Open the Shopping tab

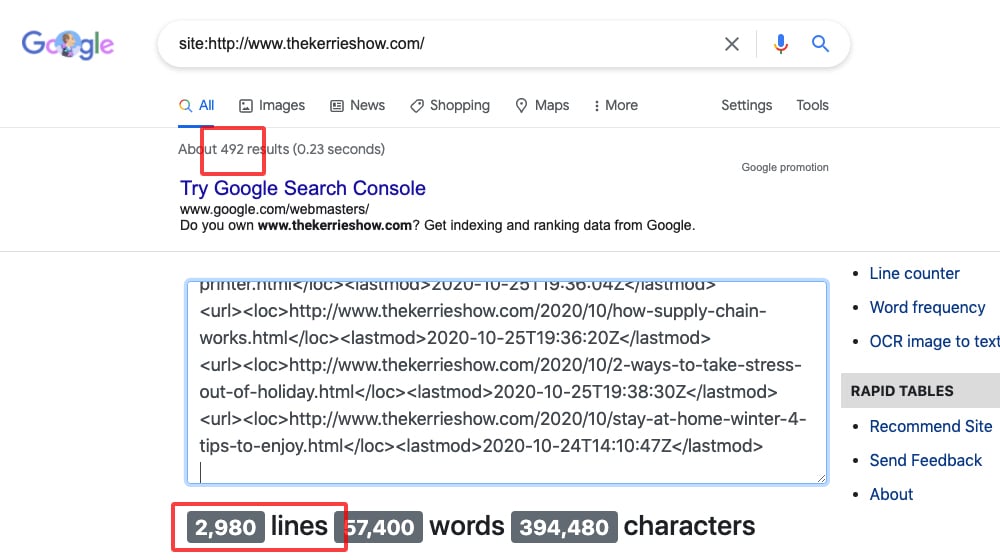point(450,105)
